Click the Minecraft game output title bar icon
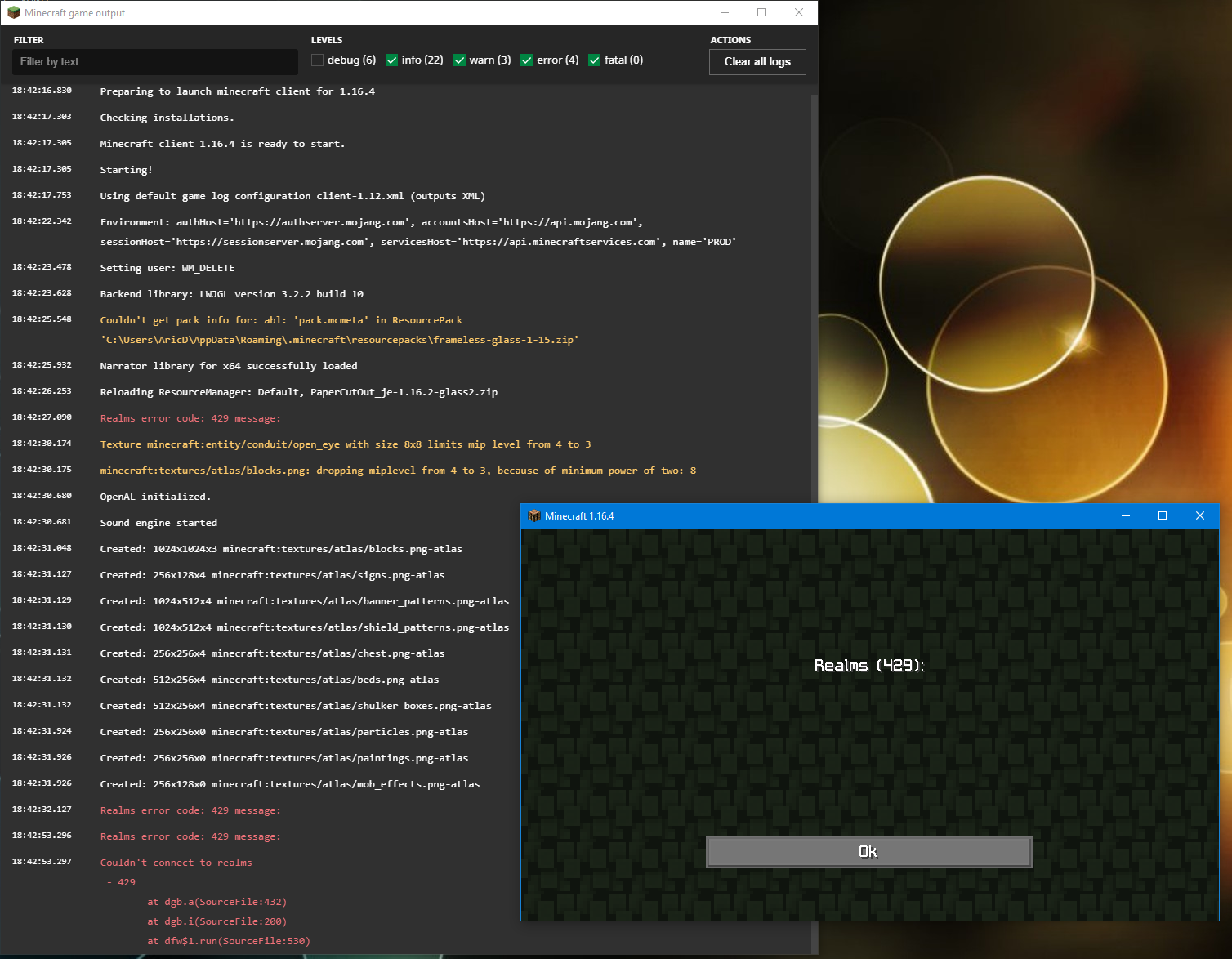1232x959 pixels. coord(14,13)
